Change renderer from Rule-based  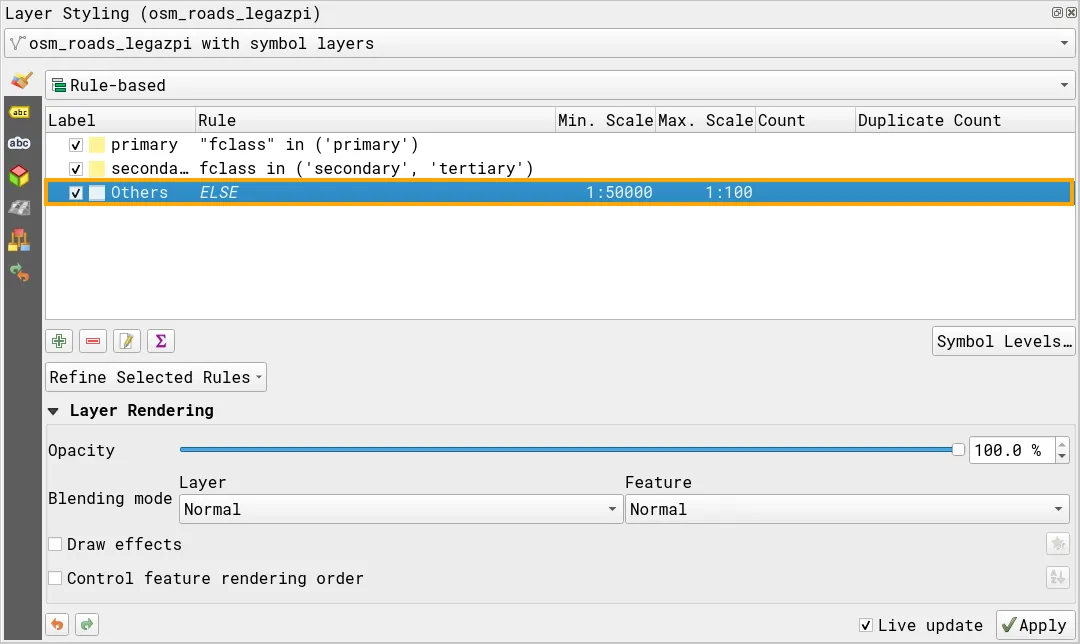coord(560,85)
